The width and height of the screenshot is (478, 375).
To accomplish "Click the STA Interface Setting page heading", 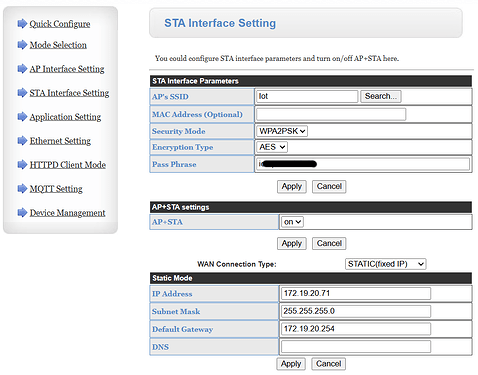I will pos(220,23).
